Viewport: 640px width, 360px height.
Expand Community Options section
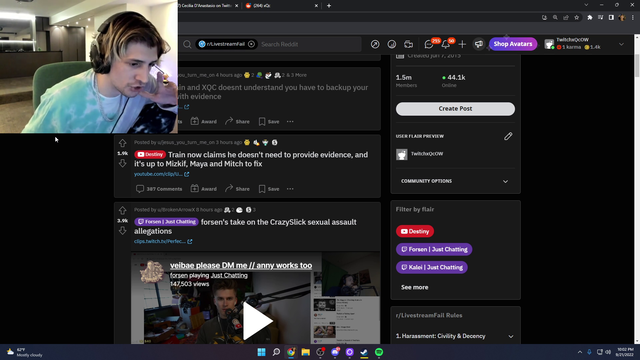point(455,181)
